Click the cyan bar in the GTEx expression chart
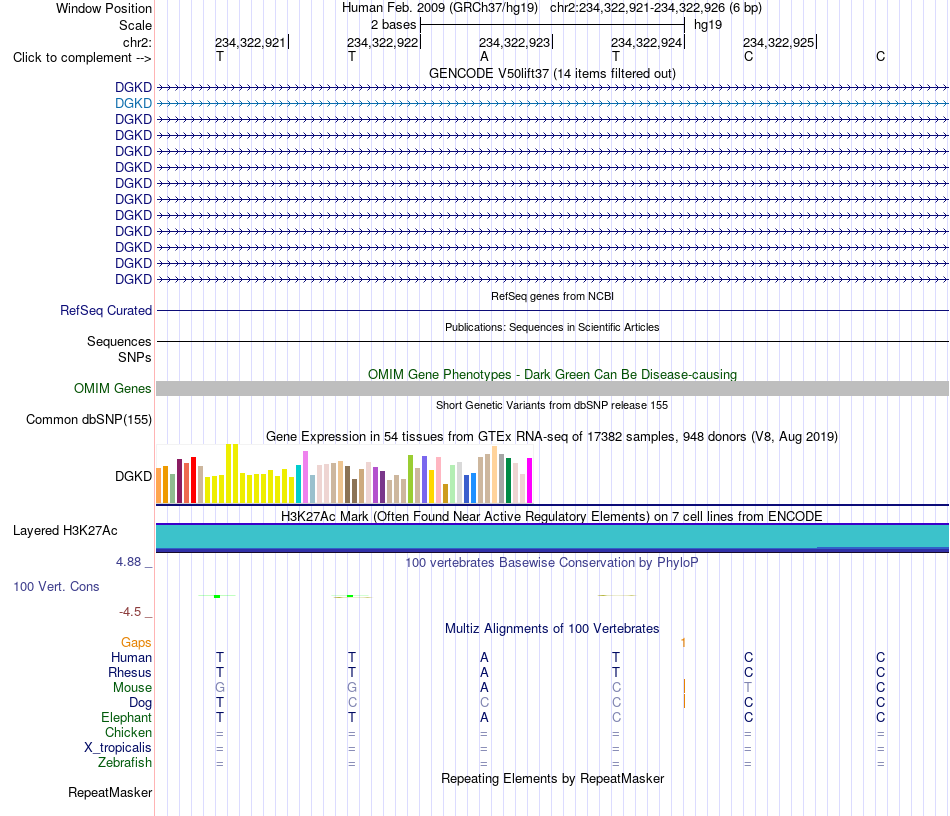The width and height of the screenshot is (950, 816). pyautogui.click(x=299, y=484)
